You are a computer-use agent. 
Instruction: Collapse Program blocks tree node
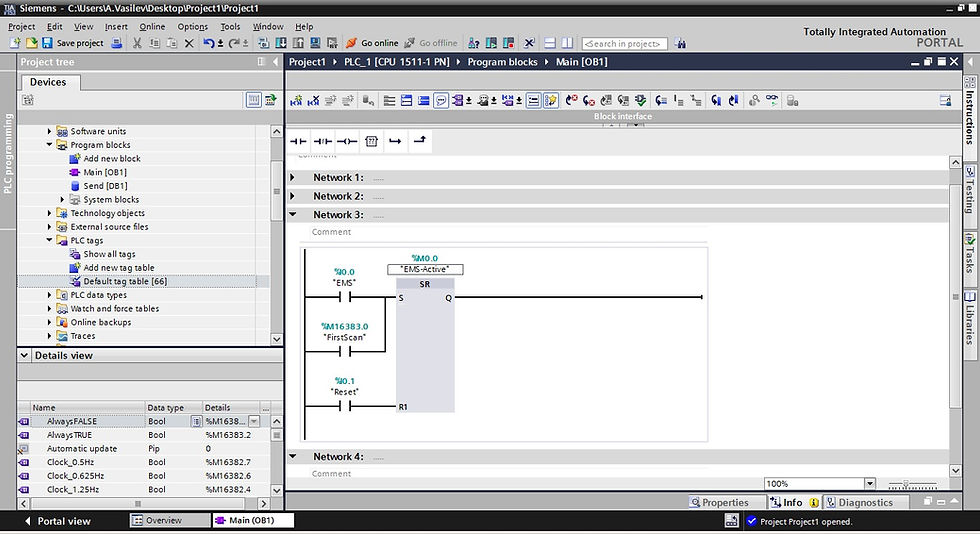pos(49,144)
